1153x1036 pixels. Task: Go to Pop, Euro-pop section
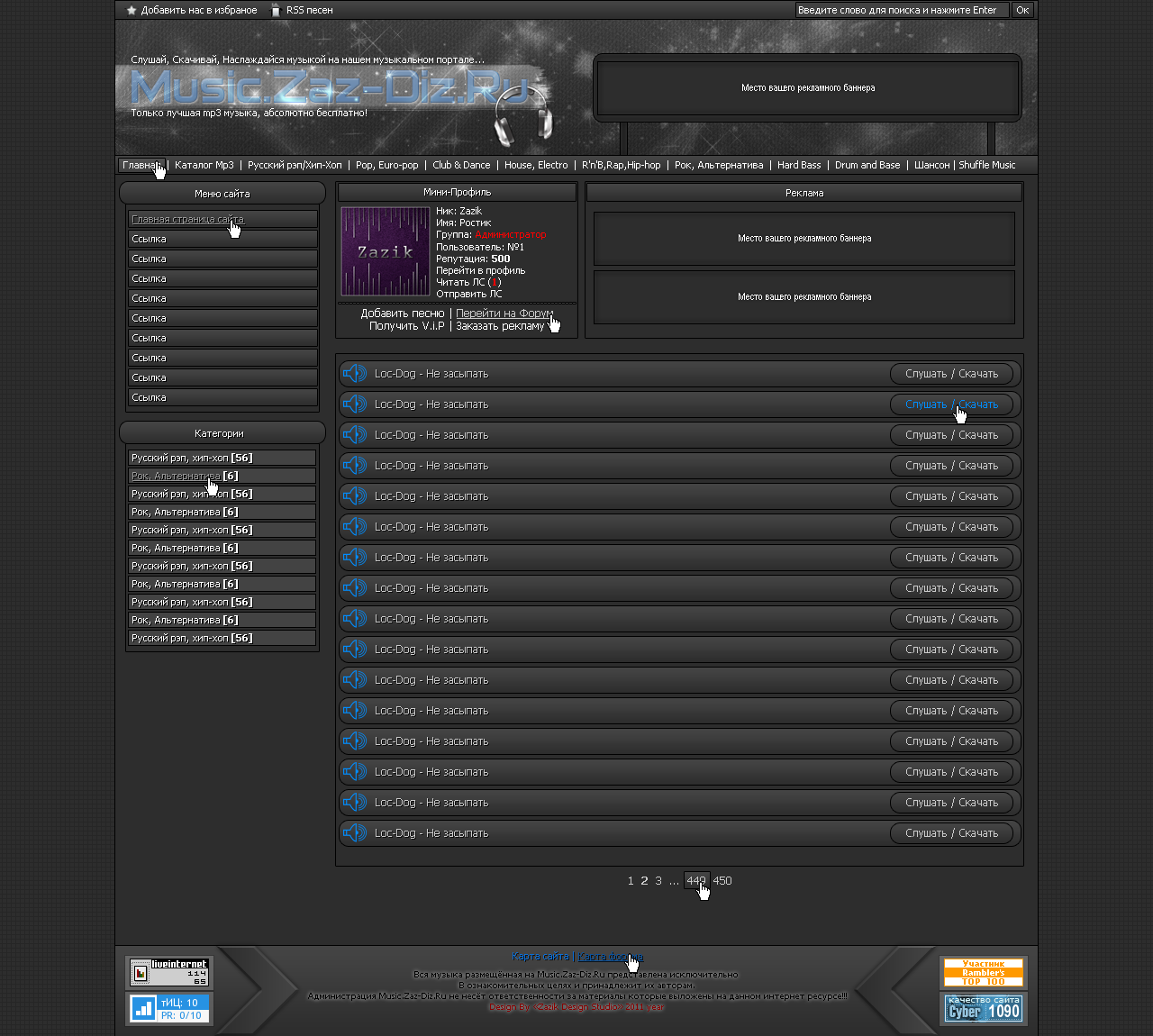[387, 165]
